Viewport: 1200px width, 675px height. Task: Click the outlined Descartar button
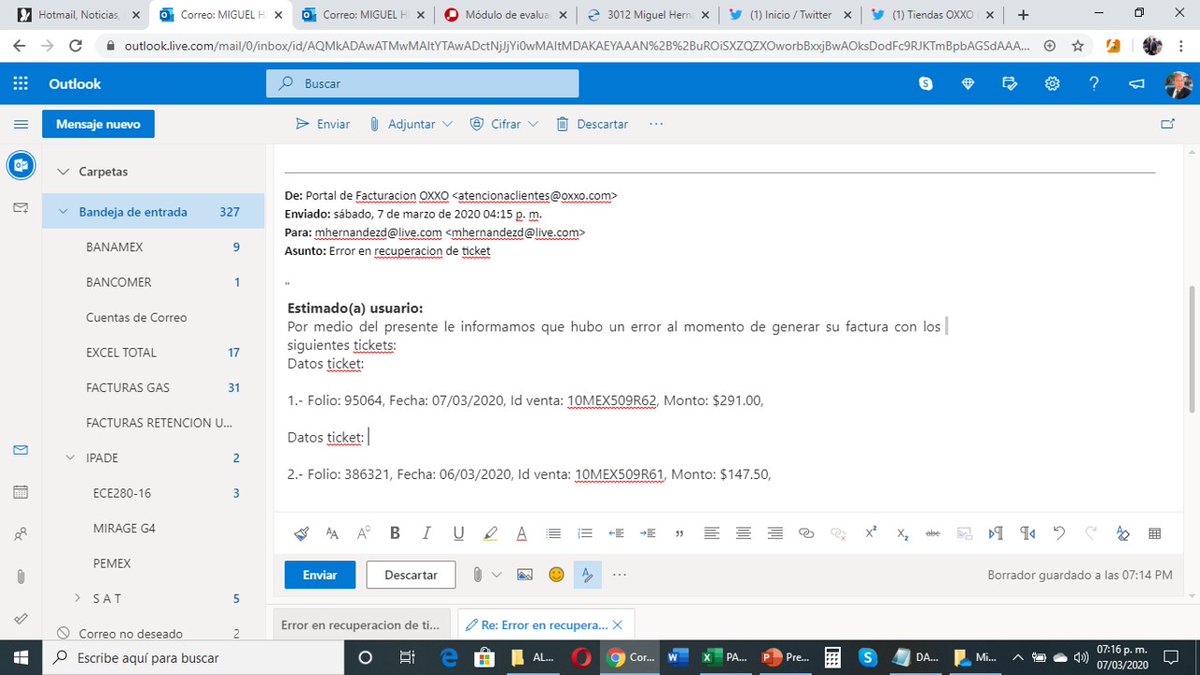(411, 575)
